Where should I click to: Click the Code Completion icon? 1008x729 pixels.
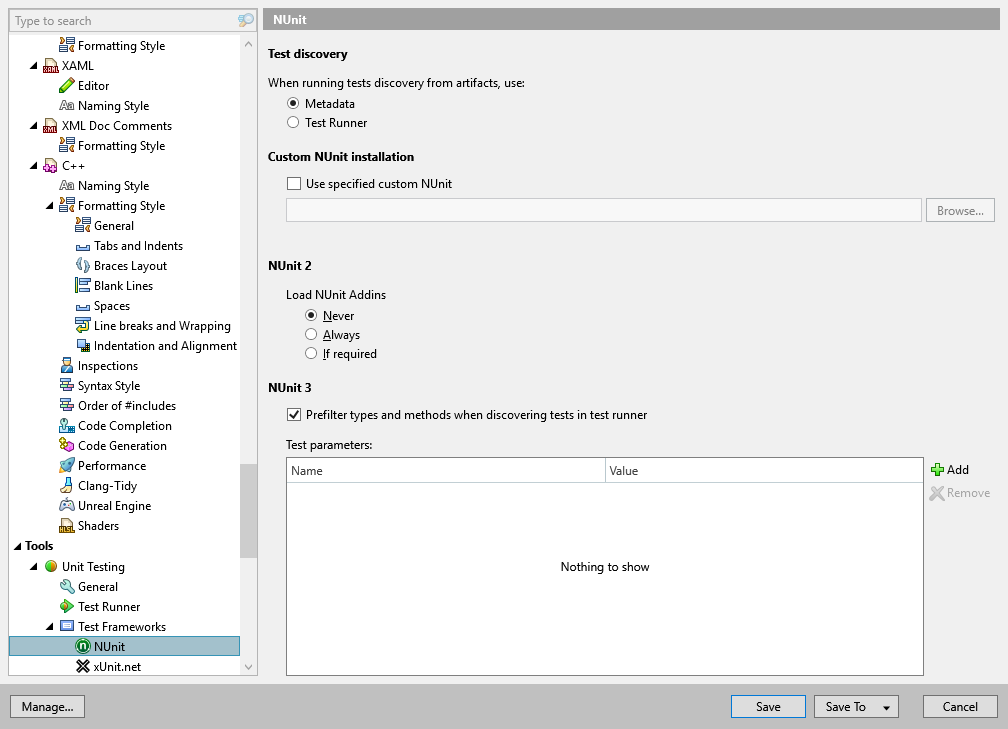tap(66, 426)
